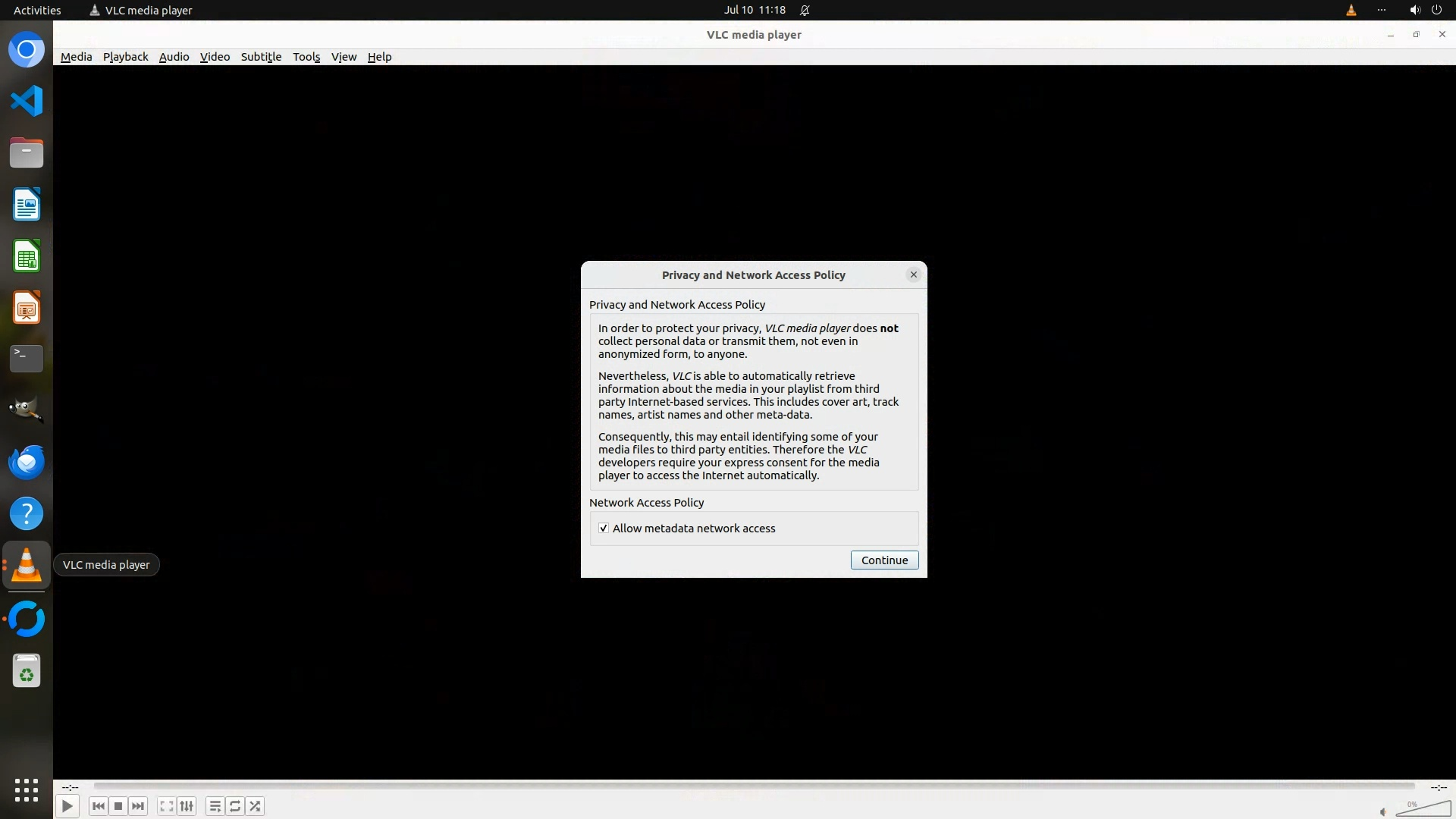Expand the Subtitle menu
Image resolution: width=1456 pixels, height=819 pixels.
(x=261, y=57)
